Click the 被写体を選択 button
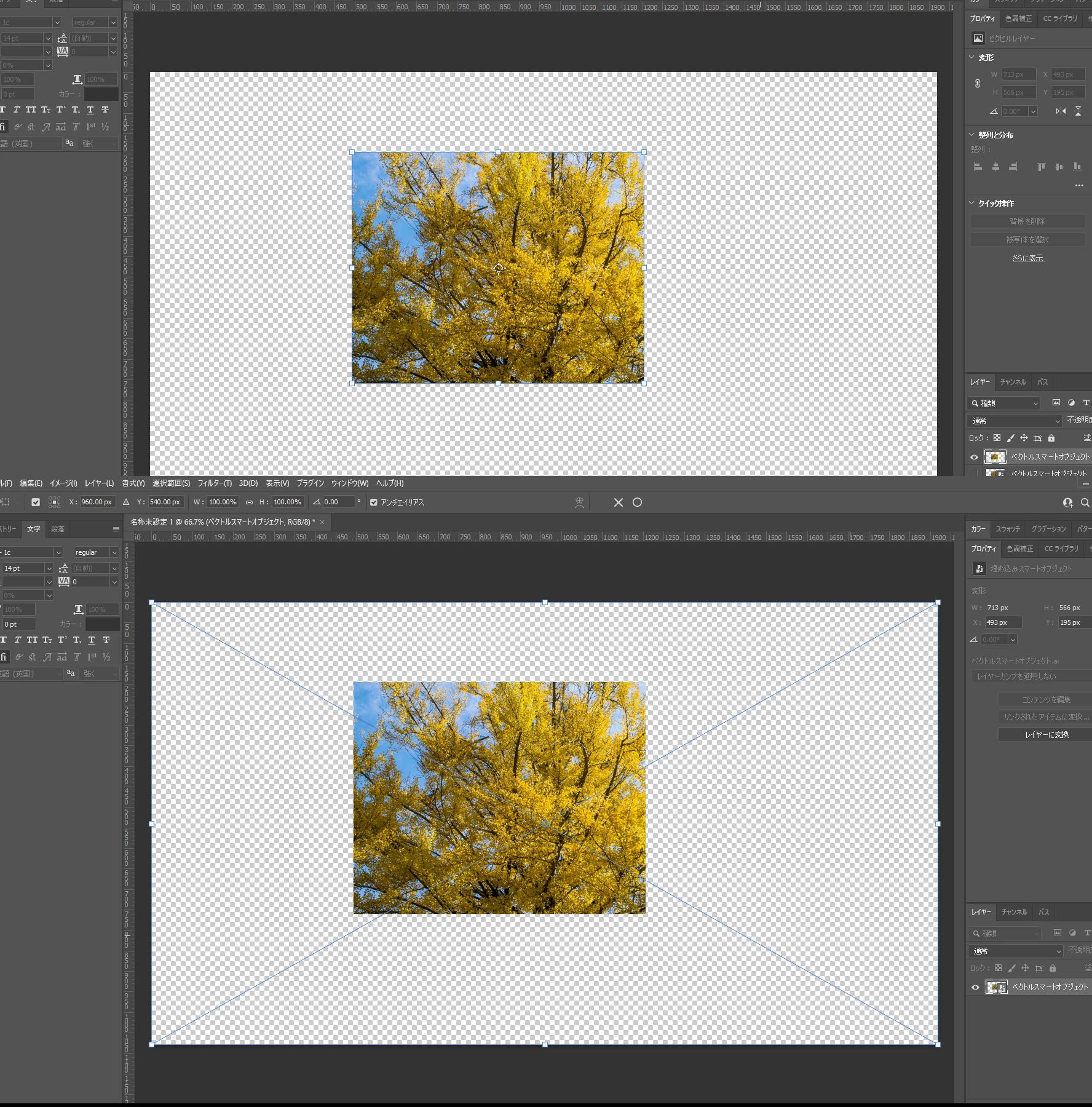The height and width of the screenshot is (1107, 1092). 1027,240
